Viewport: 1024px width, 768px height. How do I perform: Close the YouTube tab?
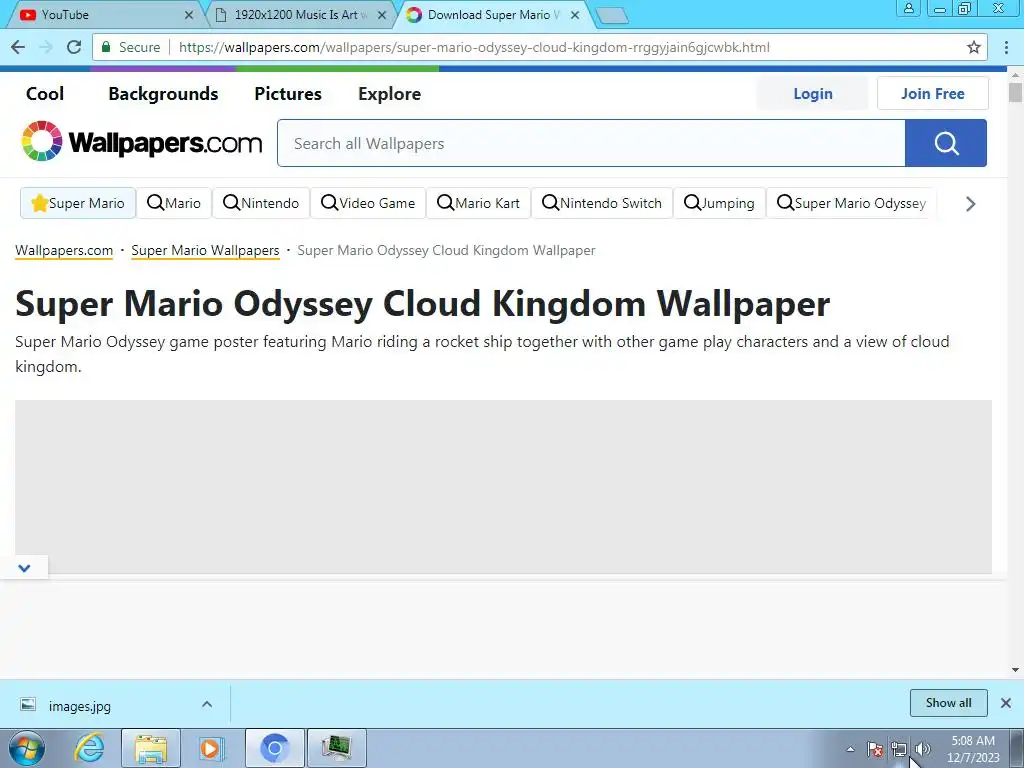pyautogui.click(x=189, y=15)
